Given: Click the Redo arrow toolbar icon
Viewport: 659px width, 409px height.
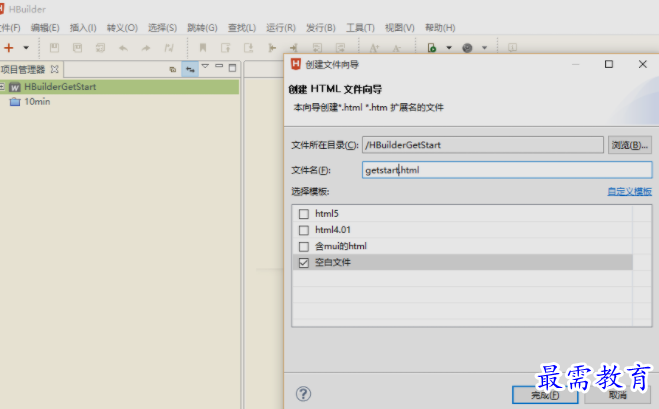Looking at the screenshot, I should click(x=146, y=48).
